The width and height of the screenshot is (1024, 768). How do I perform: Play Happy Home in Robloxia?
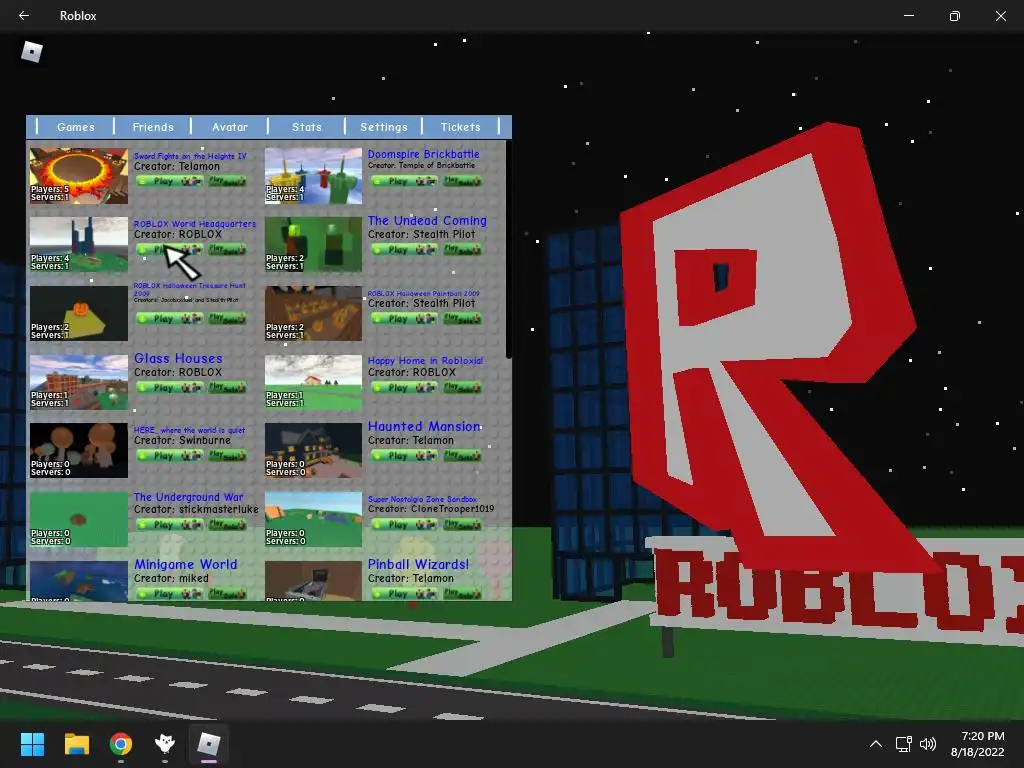pyautogui.click(x=404, y=387)
